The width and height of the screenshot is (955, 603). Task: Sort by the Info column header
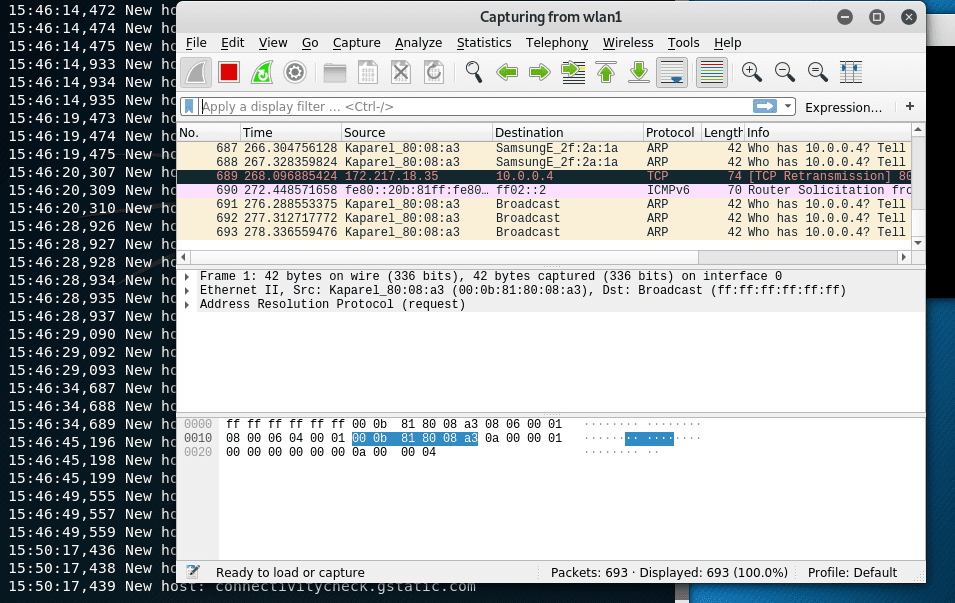[827, 132]
